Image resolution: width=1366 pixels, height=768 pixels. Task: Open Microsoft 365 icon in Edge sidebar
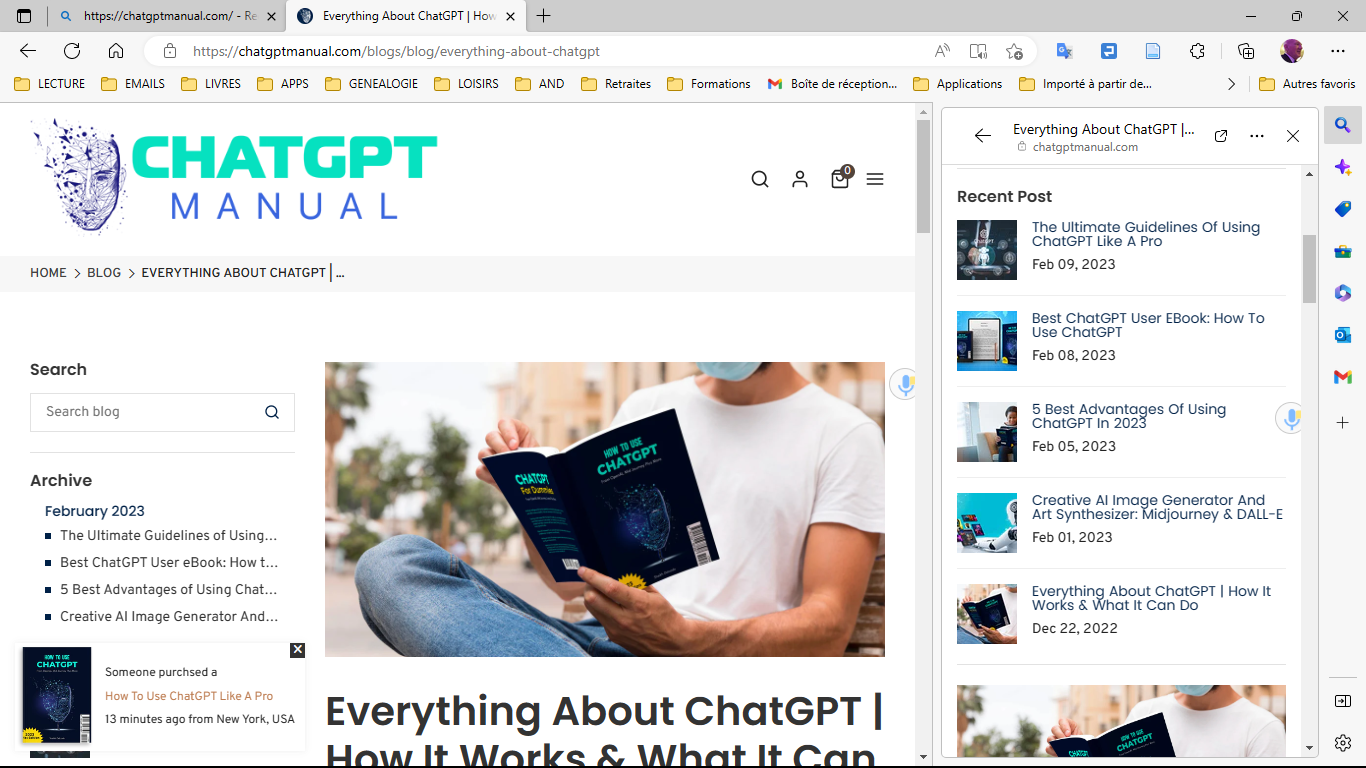pyautogui.click(x=1343, y=293)
